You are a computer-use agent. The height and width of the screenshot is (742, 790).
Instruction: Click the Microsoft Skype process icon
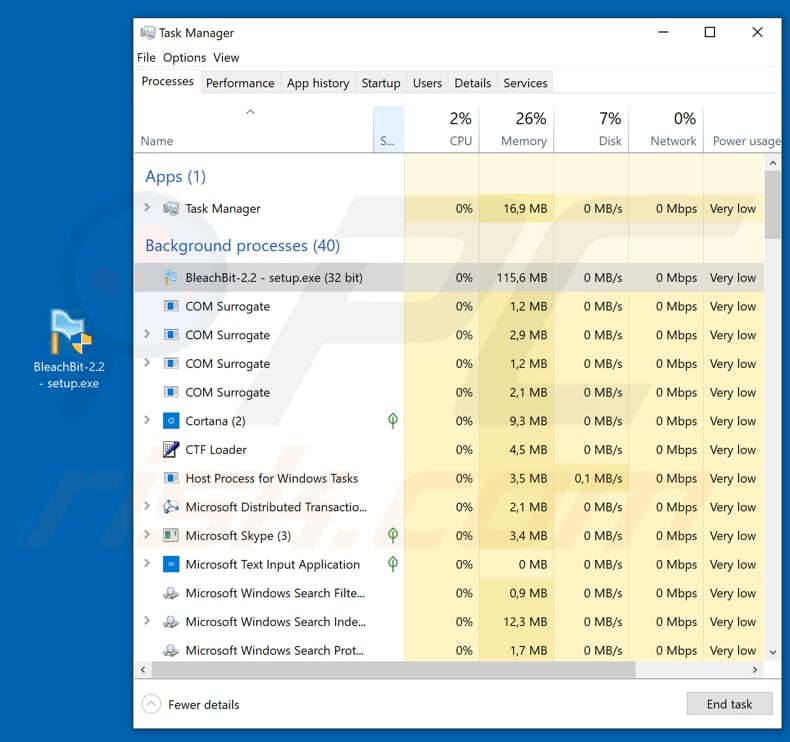pos(170,536)
